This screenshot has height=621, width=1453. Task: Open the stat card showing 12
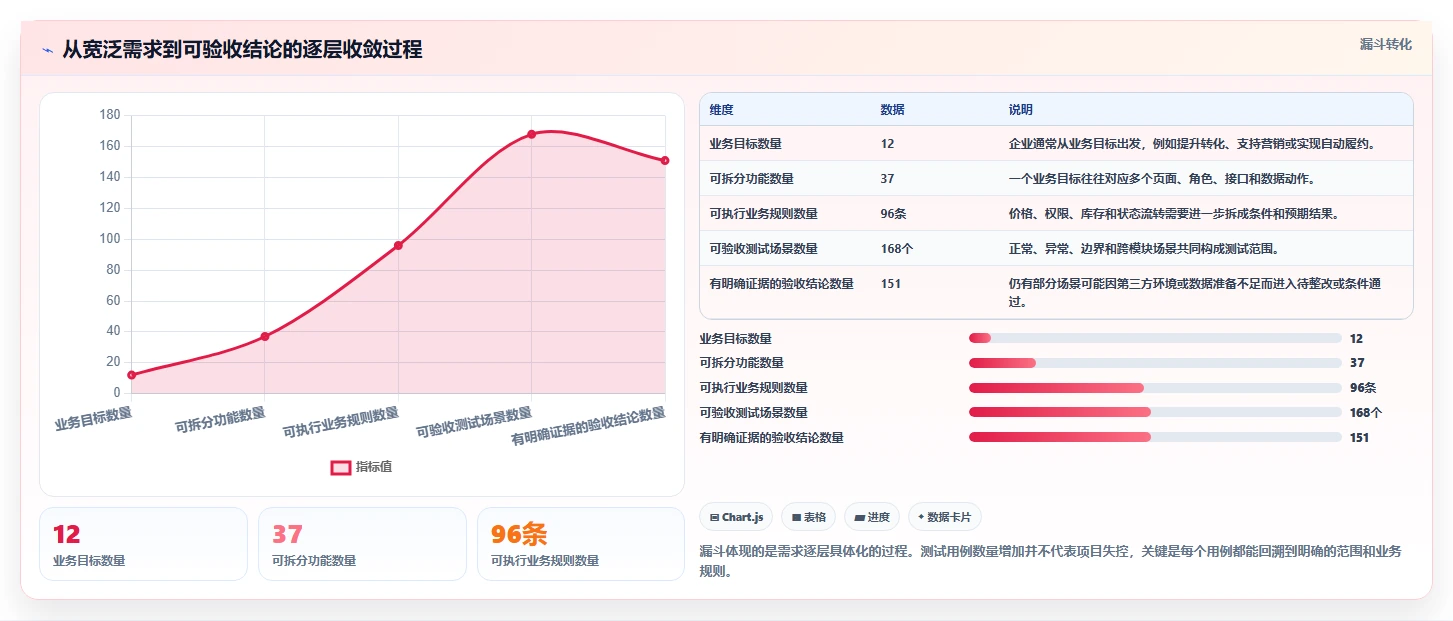click(143, 544)
